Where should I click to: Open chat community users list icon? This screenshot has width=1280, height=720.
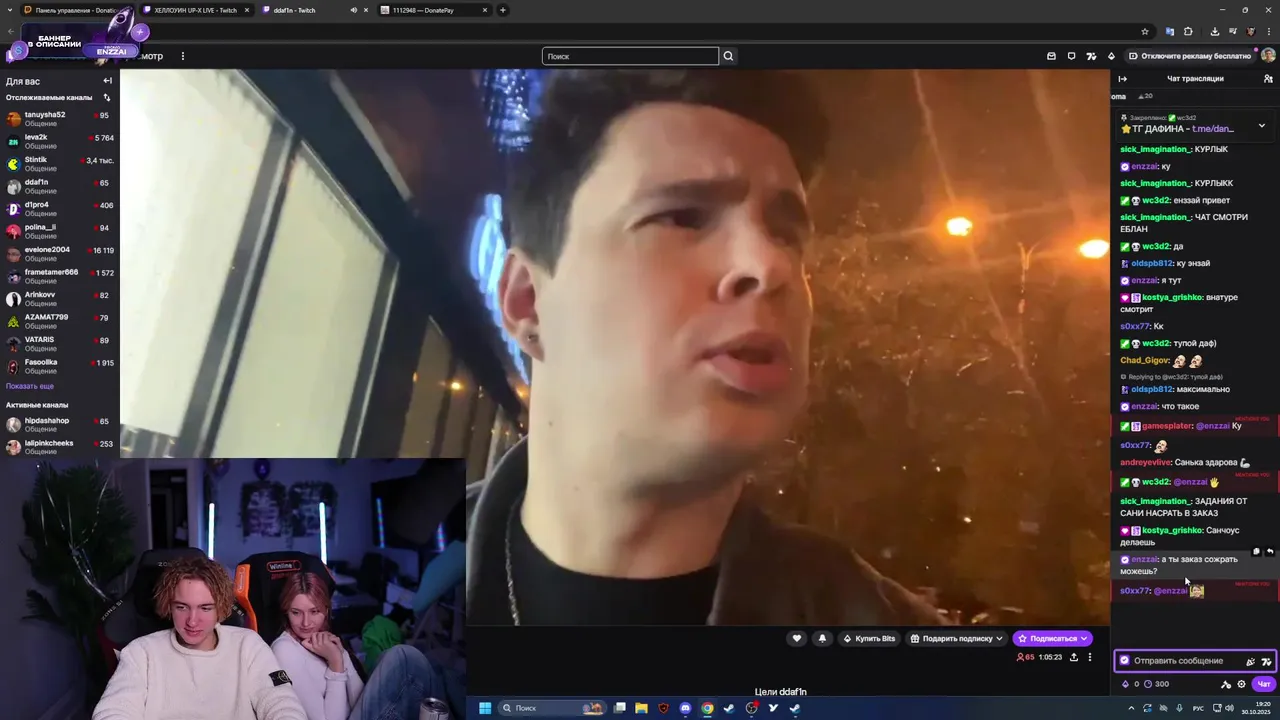(1268, 79)
